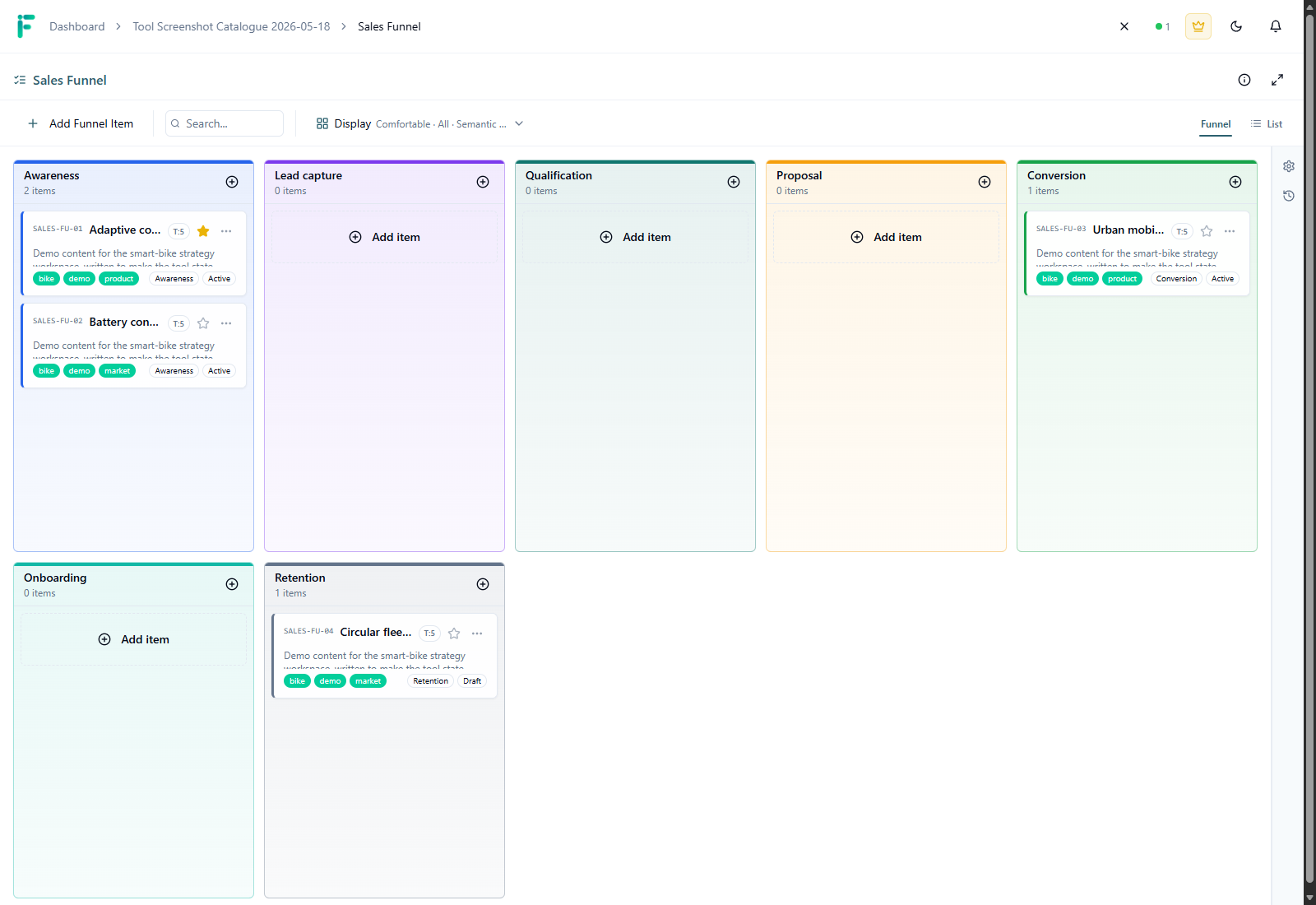Click T:5 badge on Urban mobi... card
This screenshot has height=905, width=1316.
tap(1182, 231)
